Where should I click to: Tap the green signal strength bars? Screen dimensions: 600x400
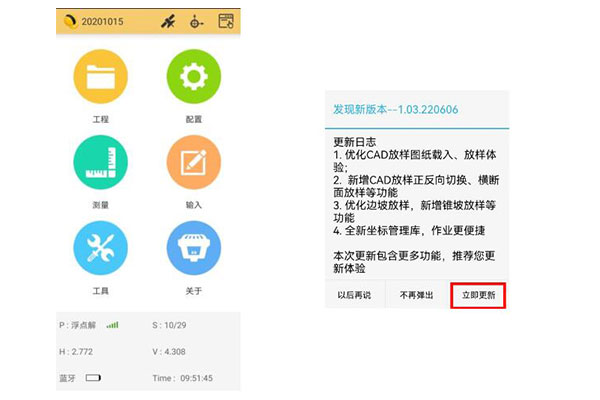coord(112,324)
